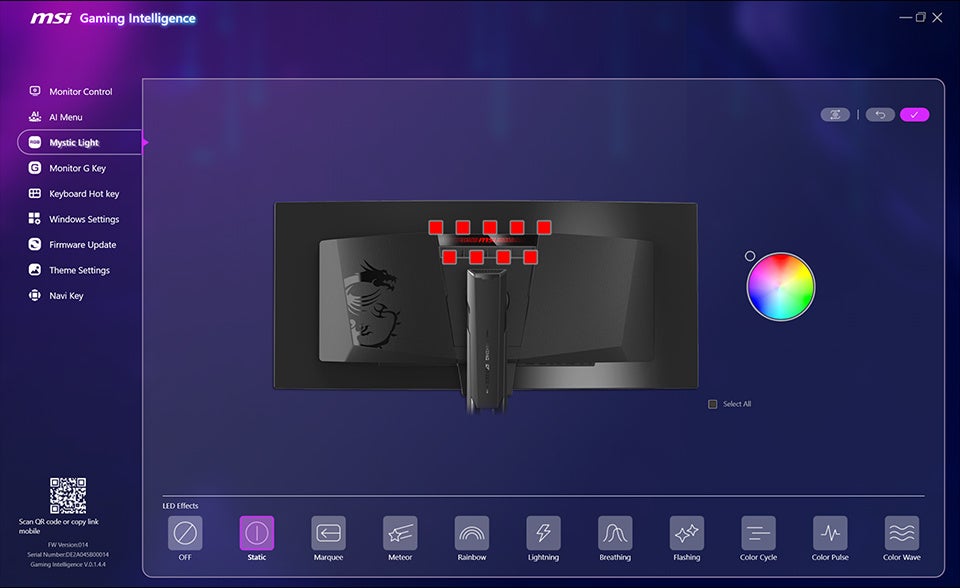
Task: Choose the Rainbow LED effect
Action: coord(471,532)
